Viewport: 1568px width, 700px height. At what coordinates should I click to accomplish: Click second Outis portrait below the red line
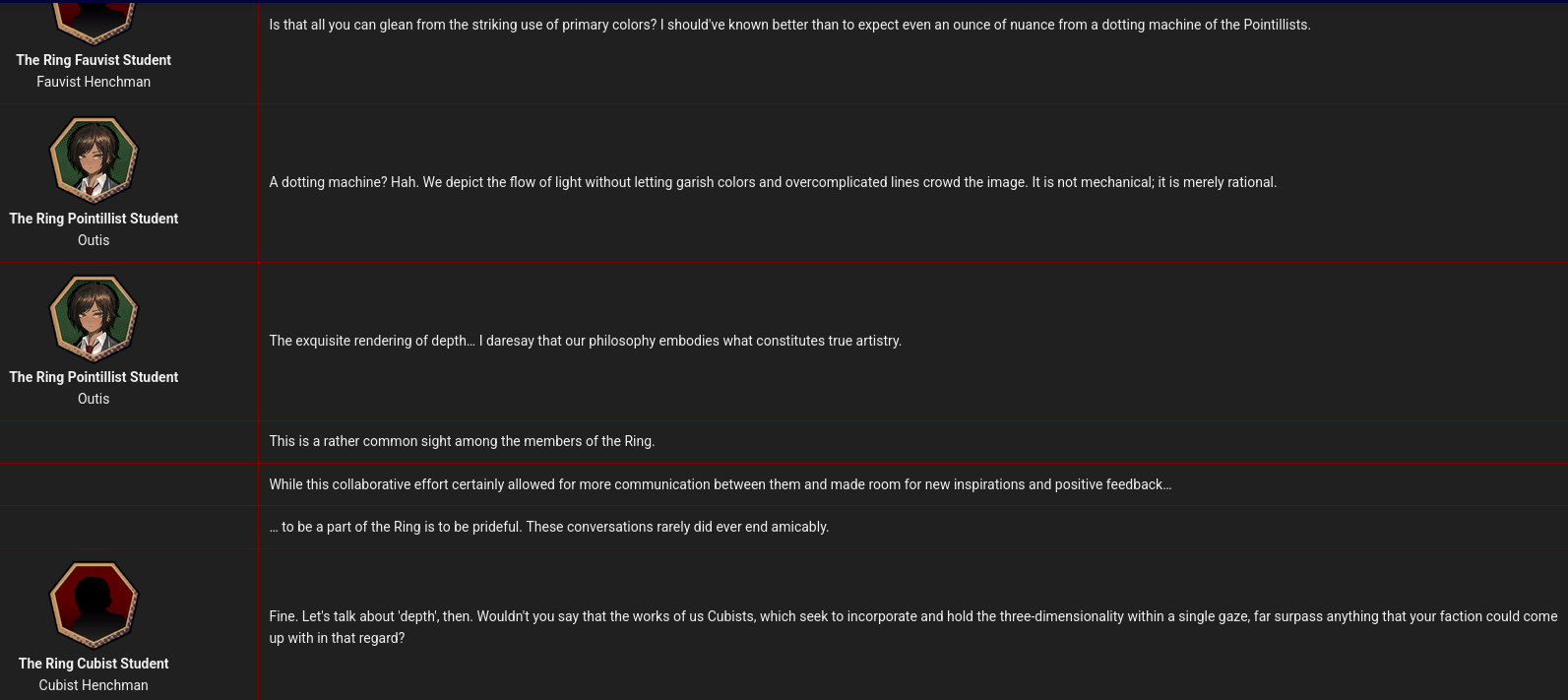[x=94, y=318]
